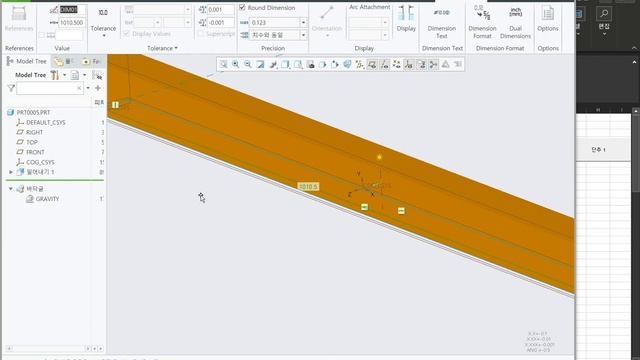Select PRT0005.PRT in Model Tree
640x360 pixels.
[x=33, y=112]
